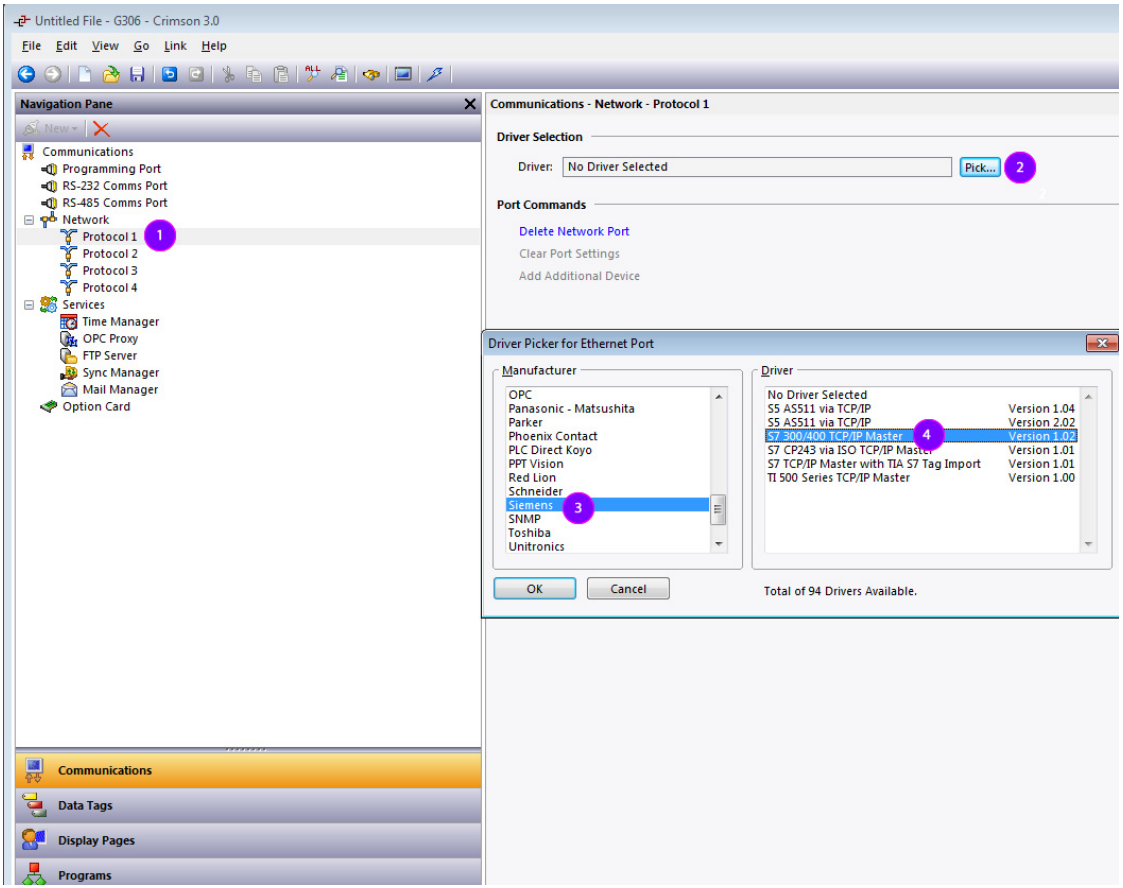
Task: Select Protocol 2 under Network
Action: [x=110, y=254]
